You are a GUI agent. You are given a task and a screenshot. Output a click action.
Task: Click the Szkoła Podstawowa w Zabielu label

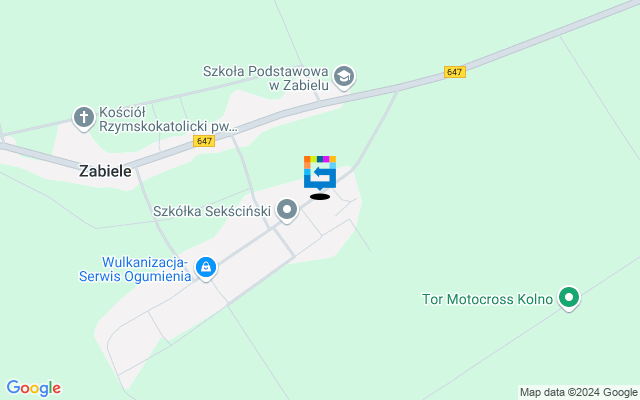[x=266, y=78]
